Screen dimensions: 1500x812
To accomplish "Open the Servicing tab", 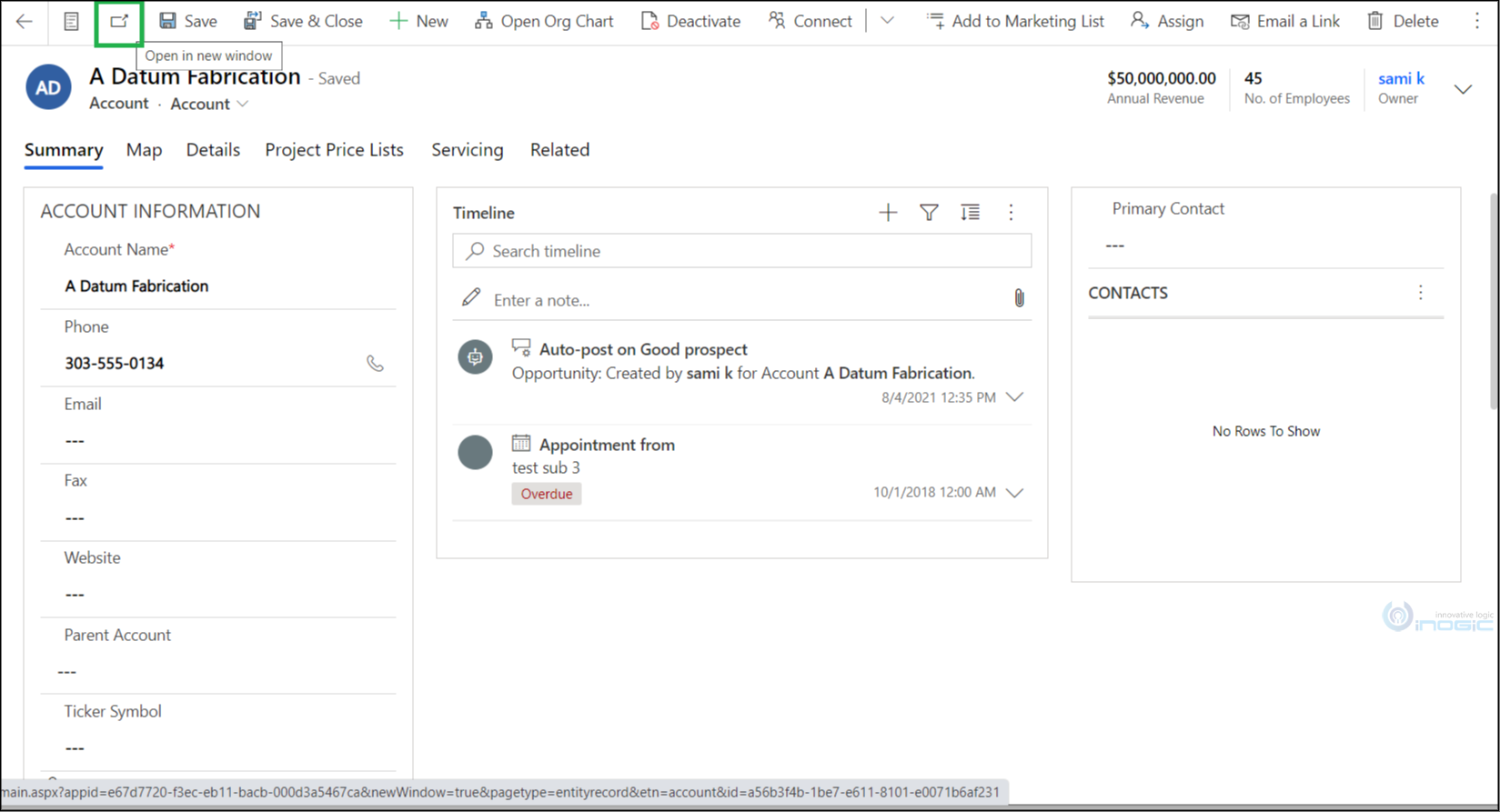I will click(467, 150).
